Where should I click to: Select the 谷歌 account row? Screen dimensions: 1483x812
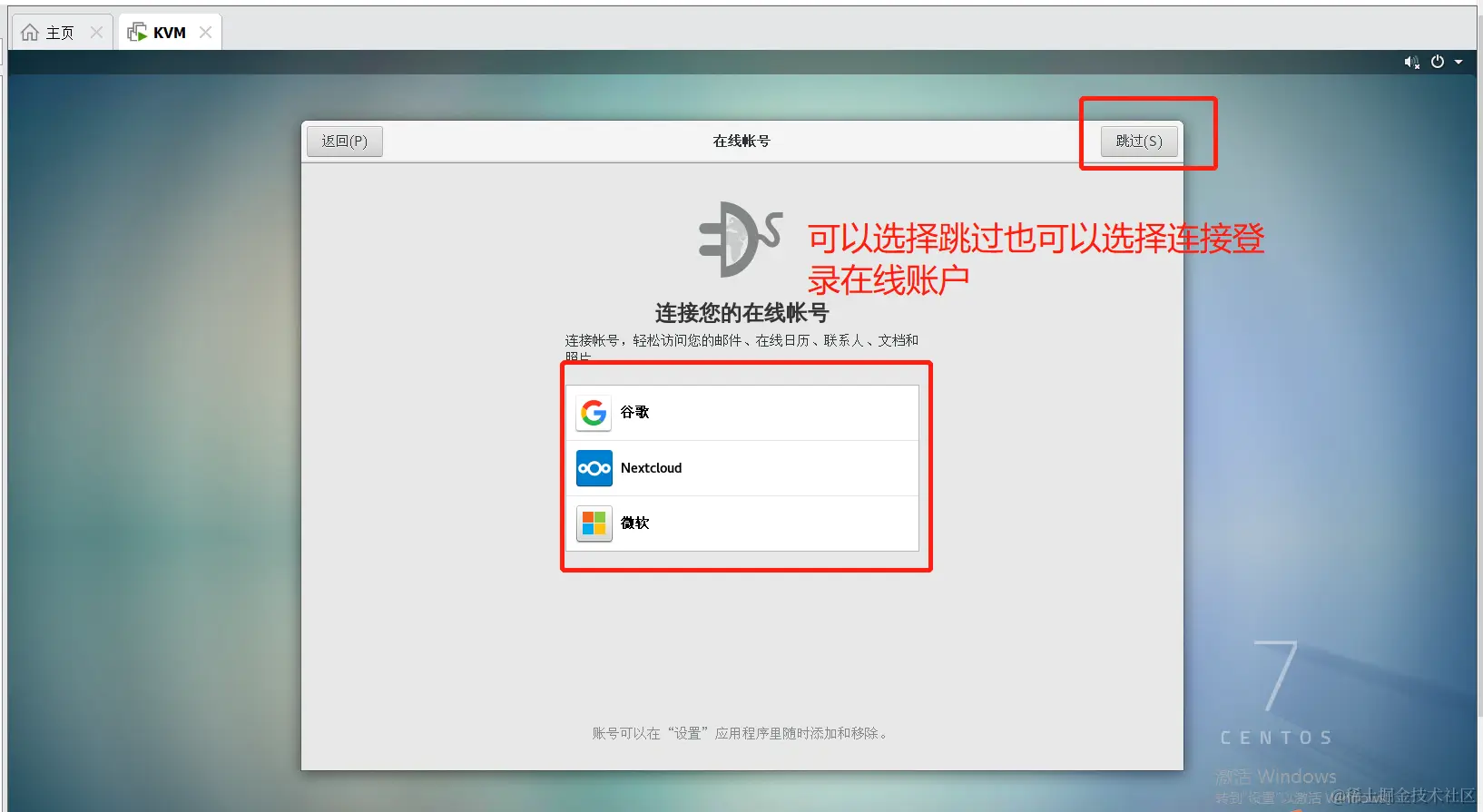tap(742, 413)
